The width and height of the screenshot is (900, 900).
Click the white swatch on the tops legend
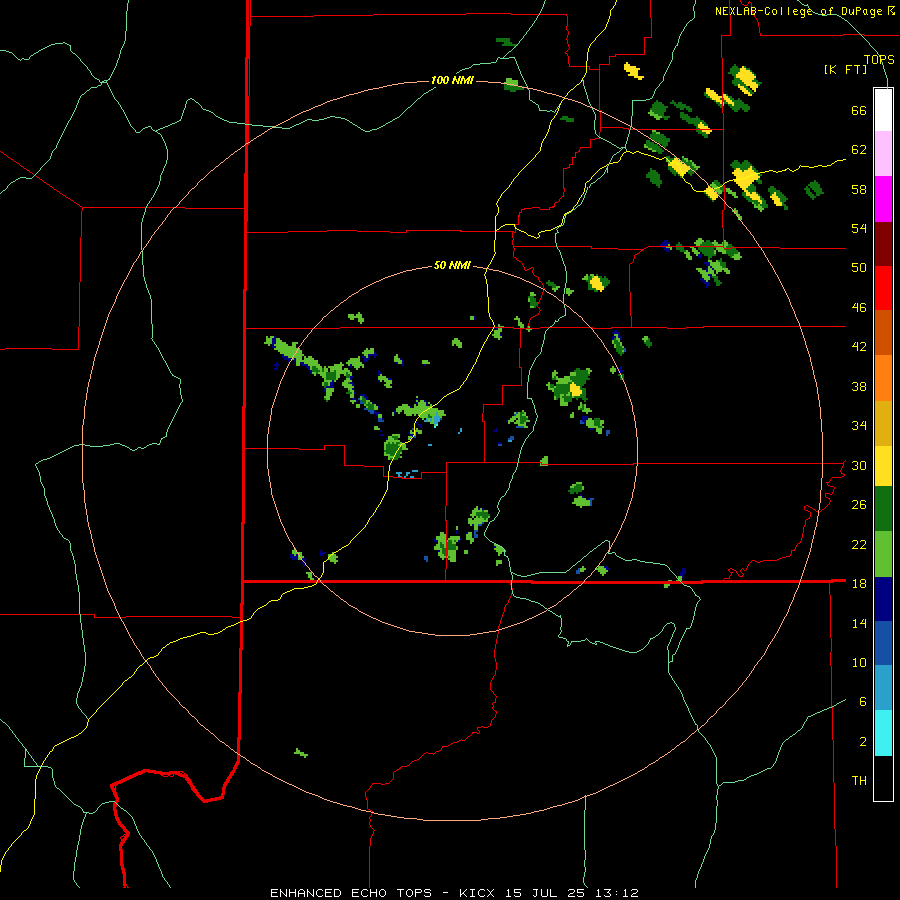[883, 110]
